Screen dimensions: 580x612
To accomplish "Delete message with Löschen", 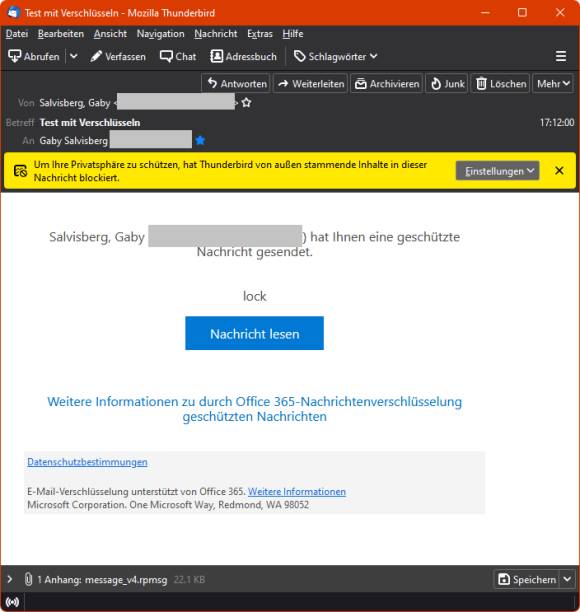I will (501, 84).
